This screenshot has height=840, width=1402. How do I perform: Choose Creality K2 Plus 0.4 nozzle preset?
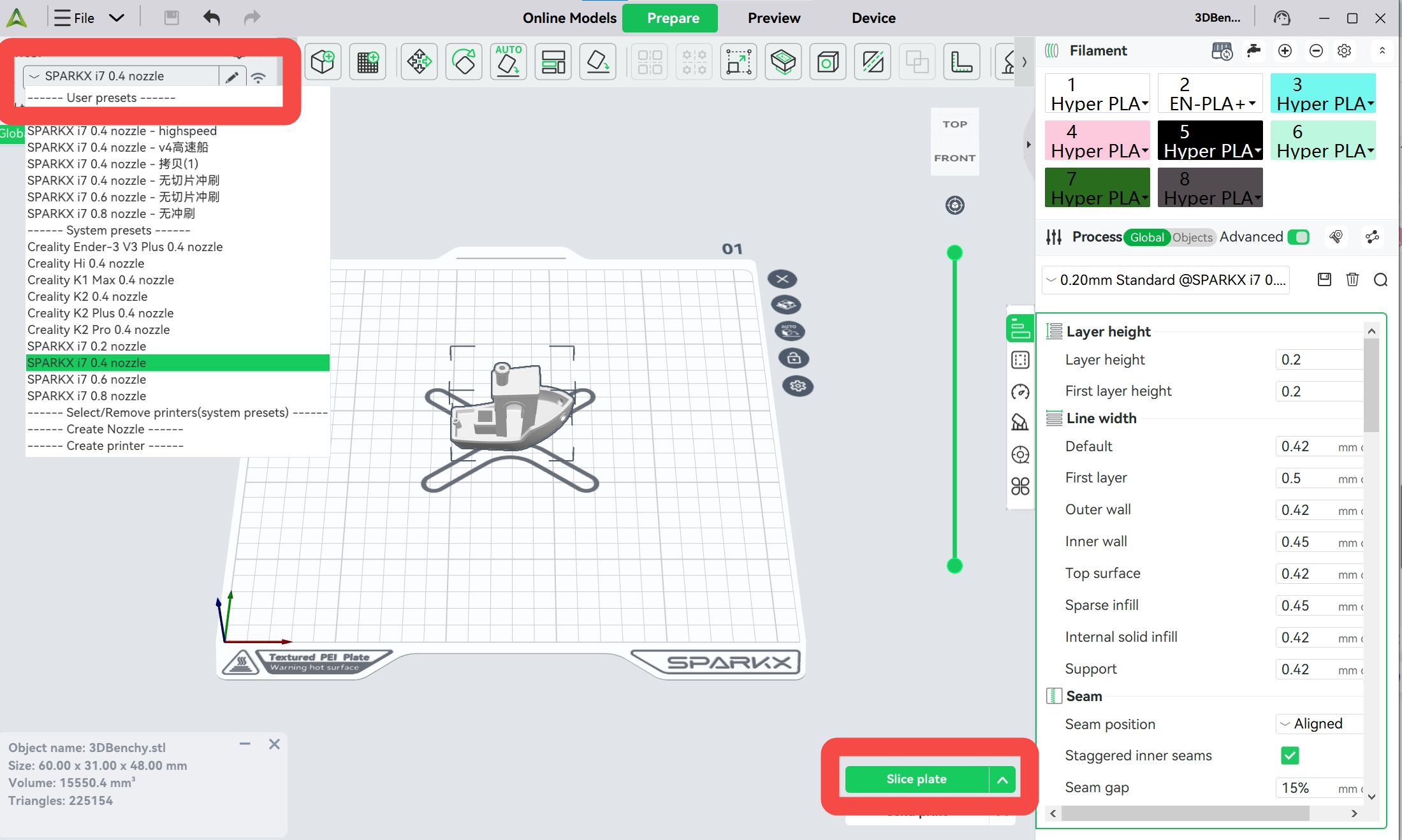coord(100,313)
